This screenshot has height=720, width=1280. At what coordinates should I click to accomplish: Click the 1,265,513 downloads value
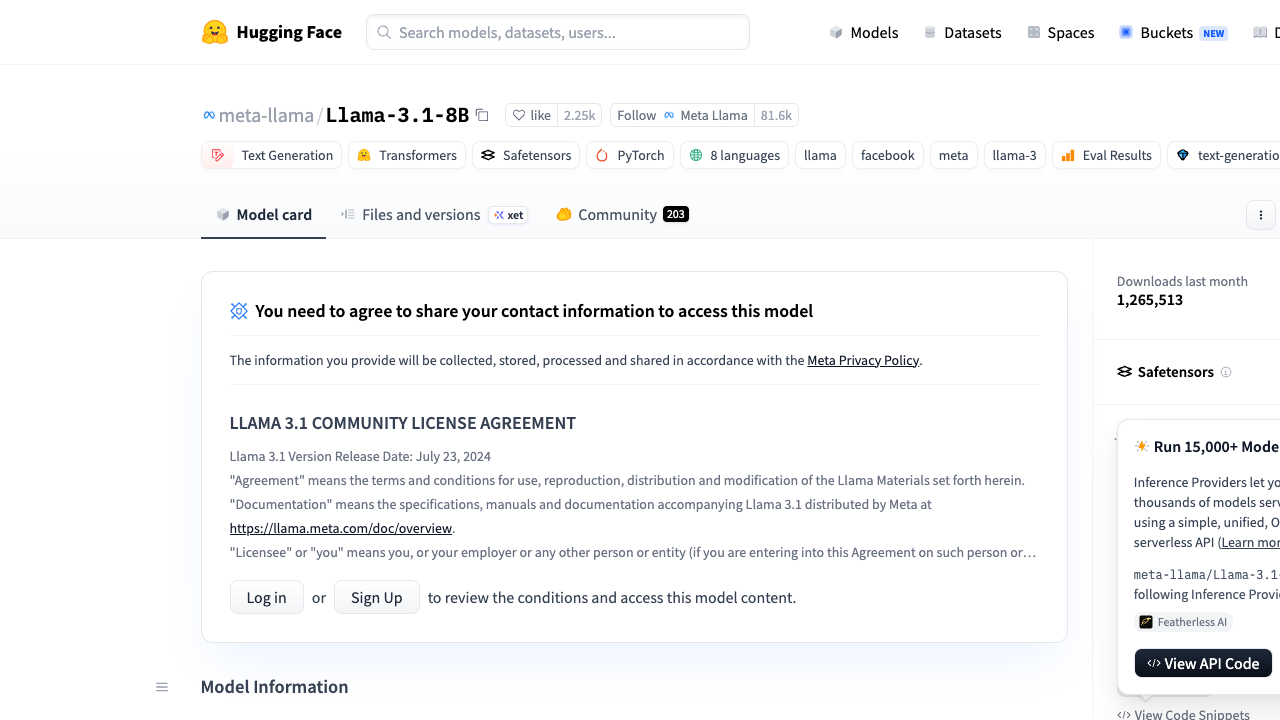[1150, 300]
